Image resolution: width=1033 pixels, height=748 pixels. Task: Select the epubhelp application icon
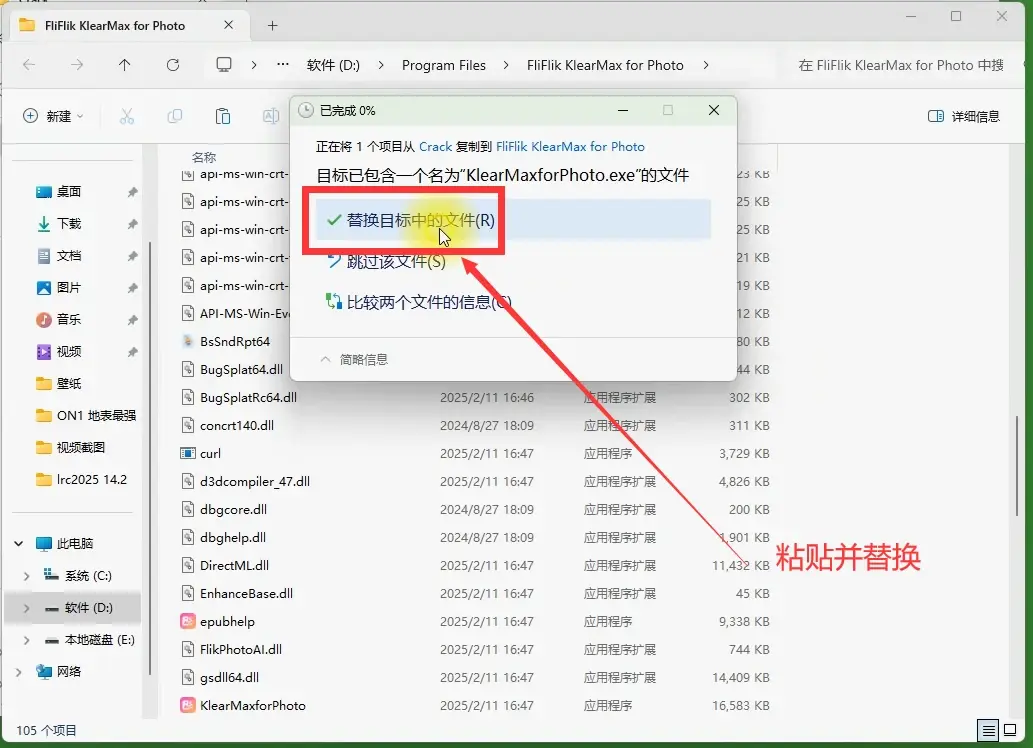click(188, 621)
